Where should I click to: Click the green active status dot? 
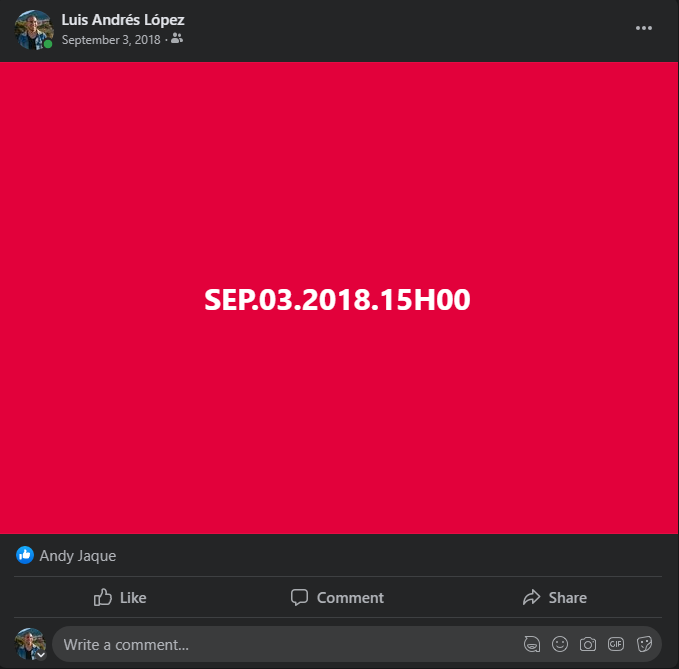[x=48, y=44]
